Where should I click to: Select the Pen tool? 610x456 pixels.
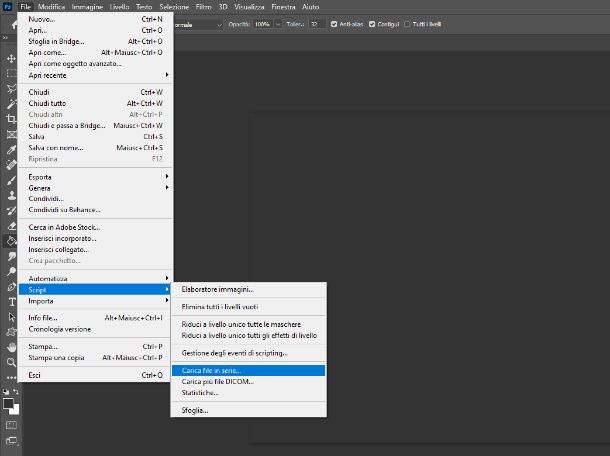pyautogui.click(x=11, y=287)
